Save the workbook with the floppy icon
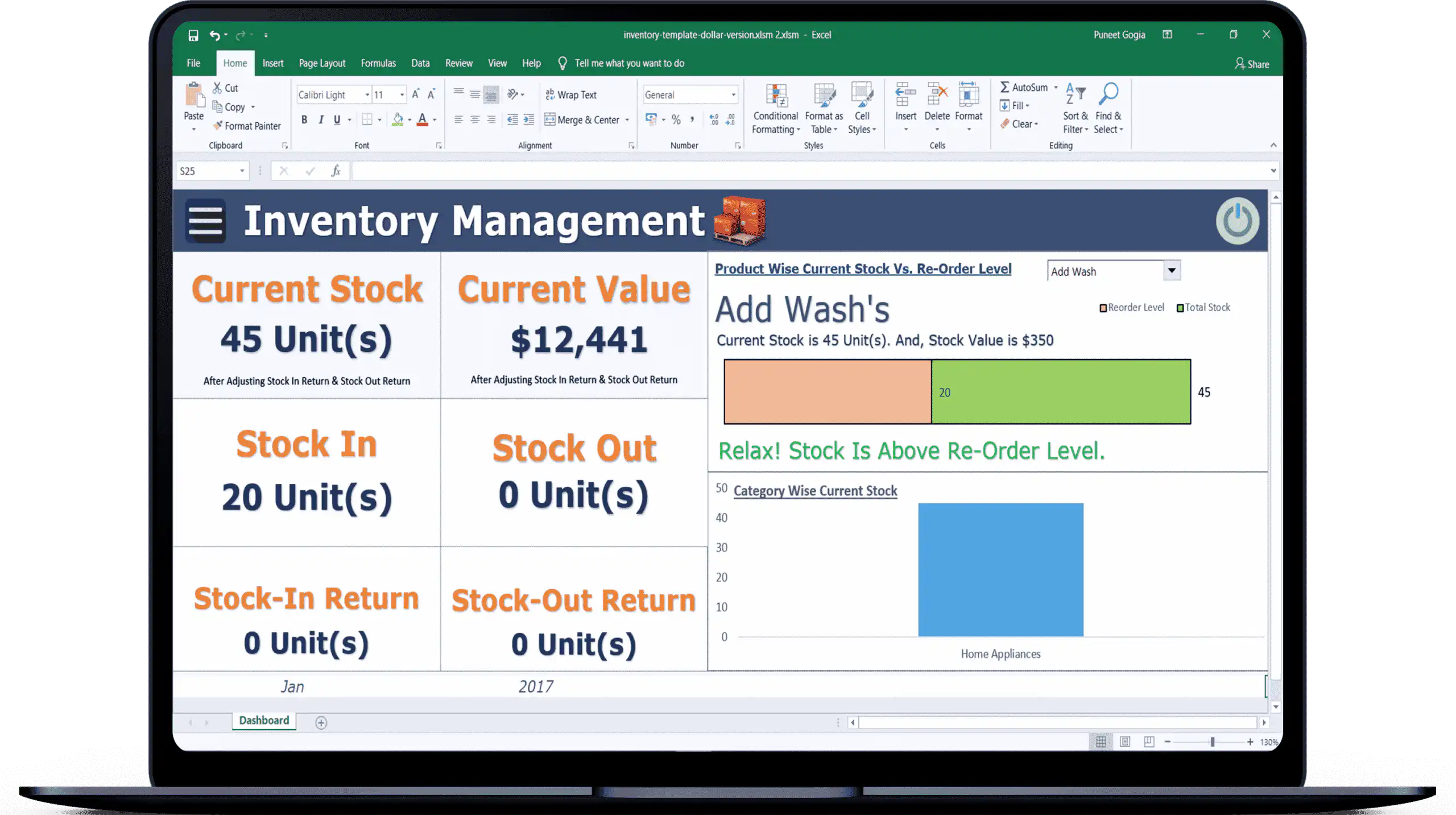Screen dimensions: 1456x815 point(193,35)
